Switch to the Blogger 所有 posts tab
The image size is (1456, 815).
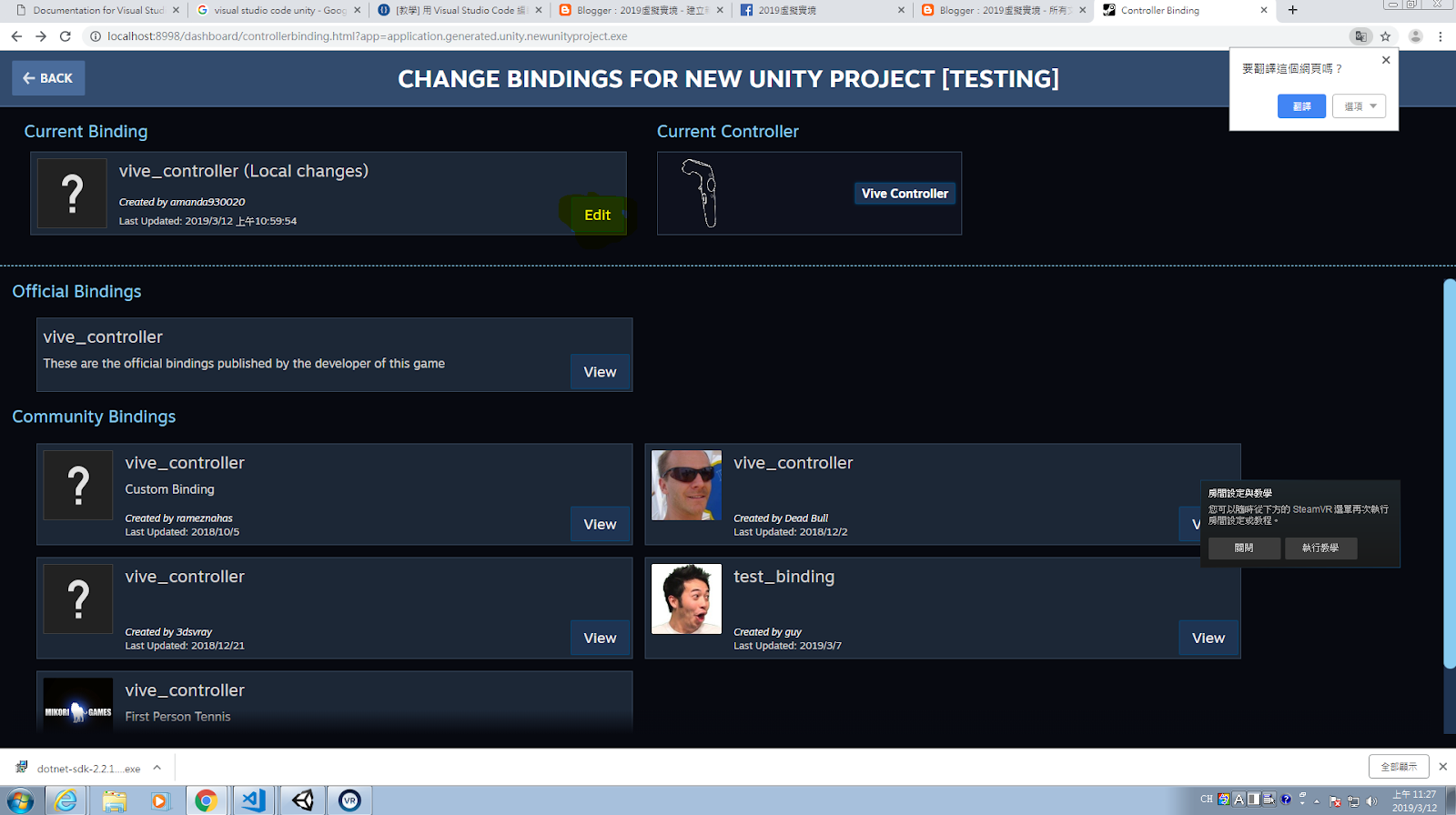(x=1004, y=10)
